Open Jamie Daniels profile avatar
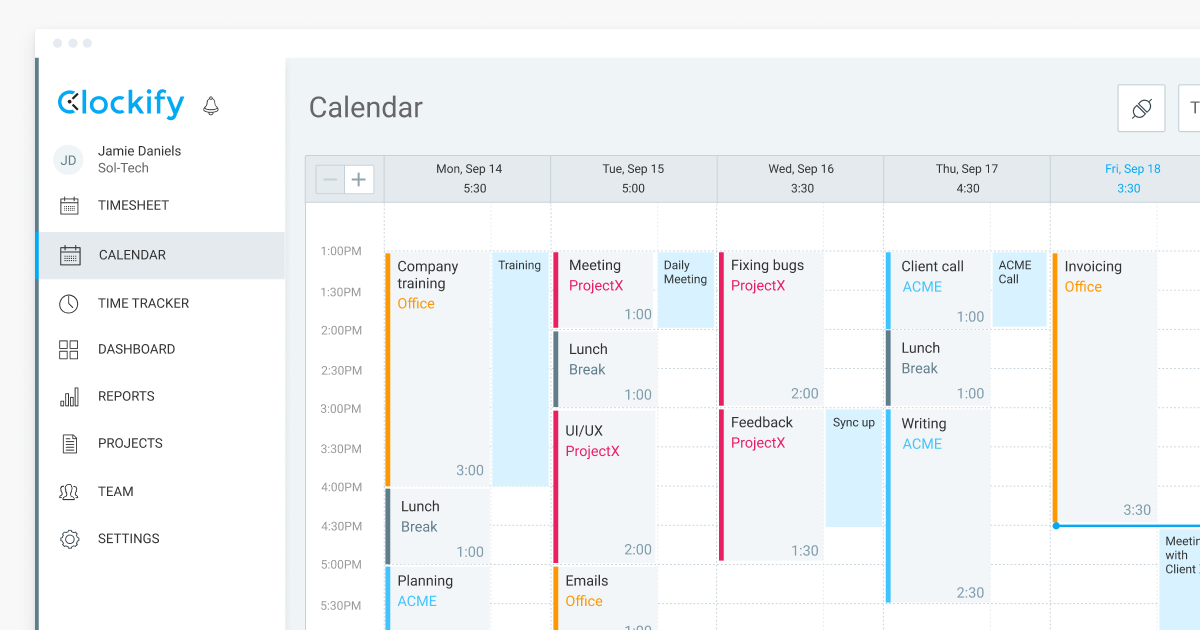1200x630 pixels. (x=67, y=159)
